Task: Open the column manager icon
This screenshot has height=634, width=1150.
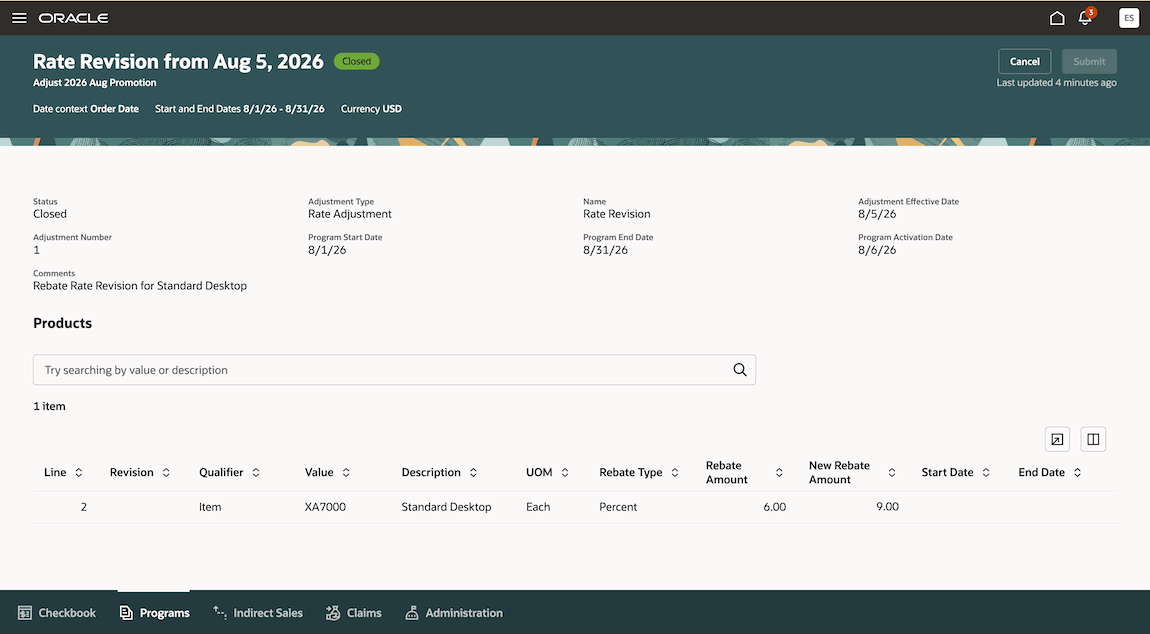Action: point(1093,440)
